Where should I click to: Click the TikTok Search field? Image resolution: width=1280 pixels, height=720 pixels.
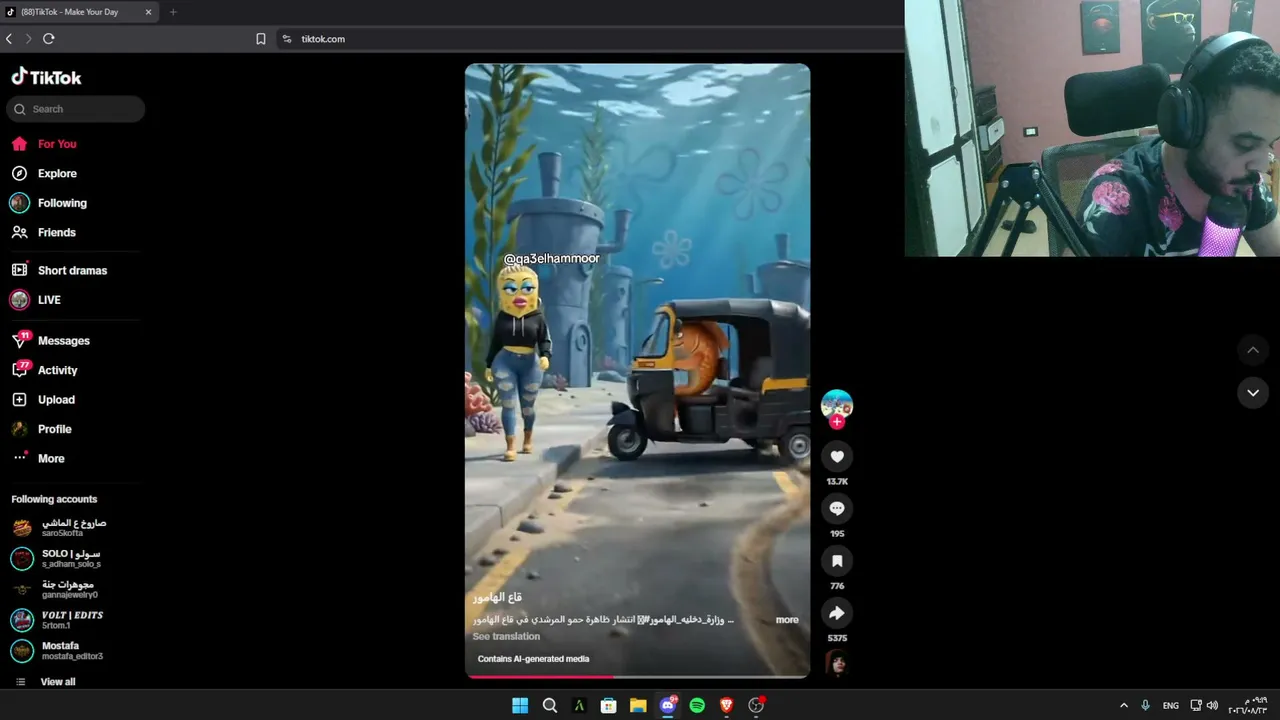[76, 109]
